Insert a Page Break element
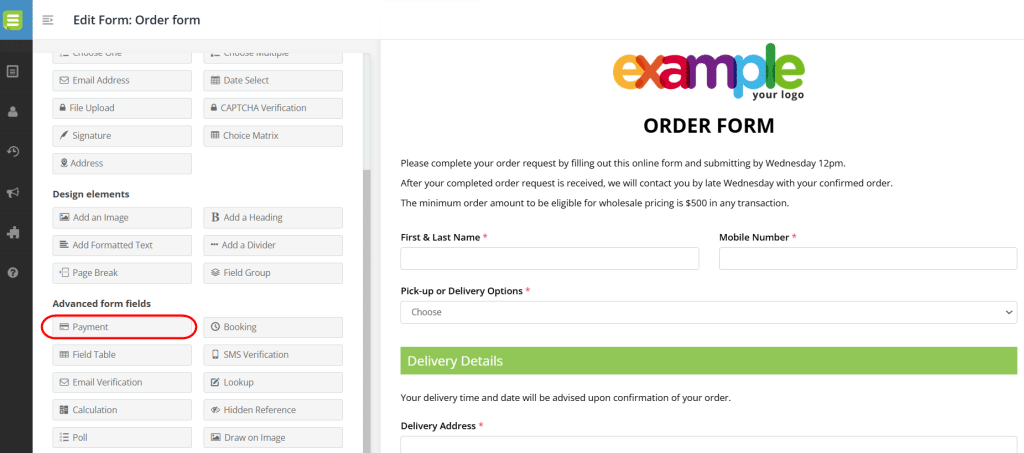1024x453 pixels. coord(121,272)
